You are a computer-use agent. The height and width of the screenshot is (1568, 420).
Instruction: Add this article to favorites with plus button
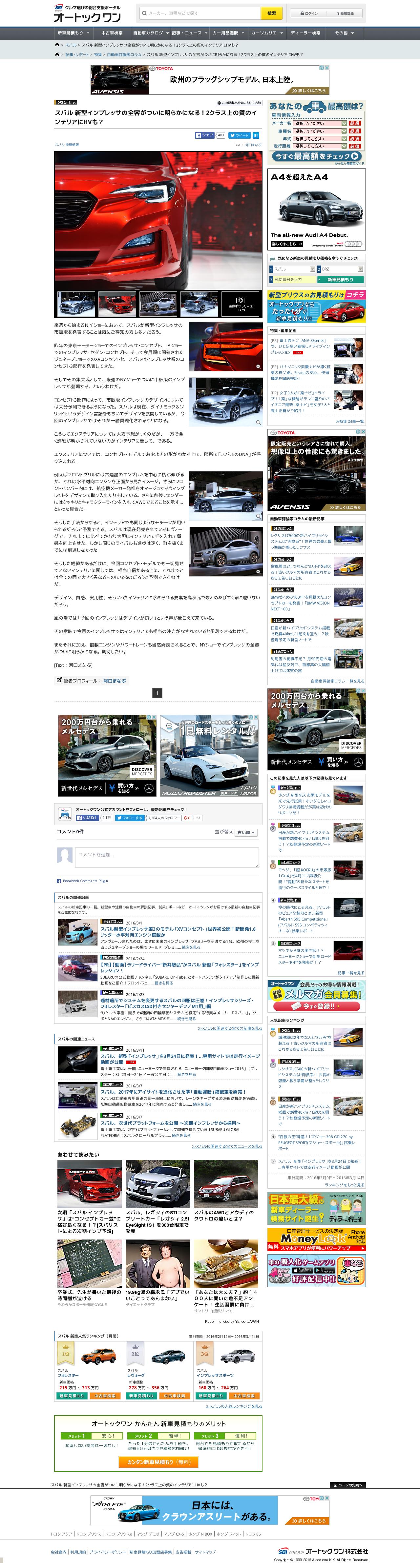click(239, 103)
